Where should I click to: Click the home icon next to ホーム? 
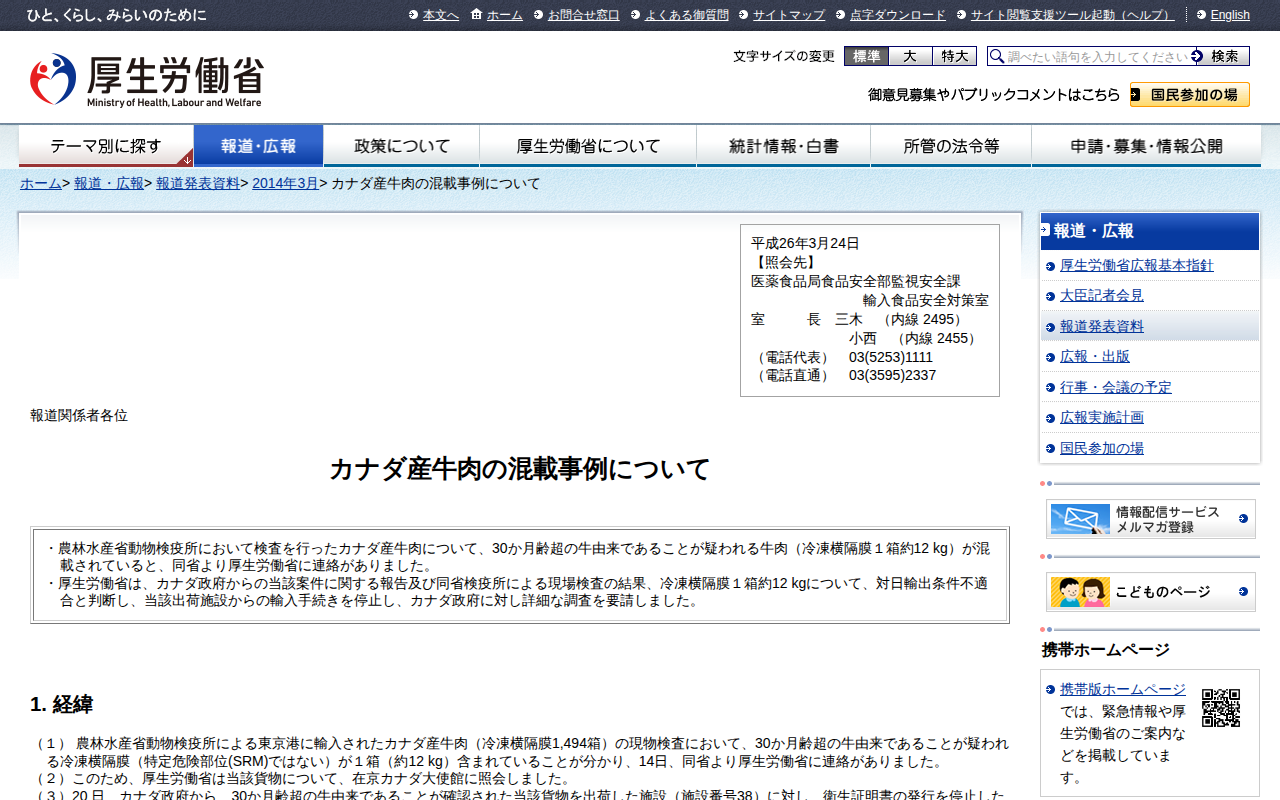coord(476,14)
